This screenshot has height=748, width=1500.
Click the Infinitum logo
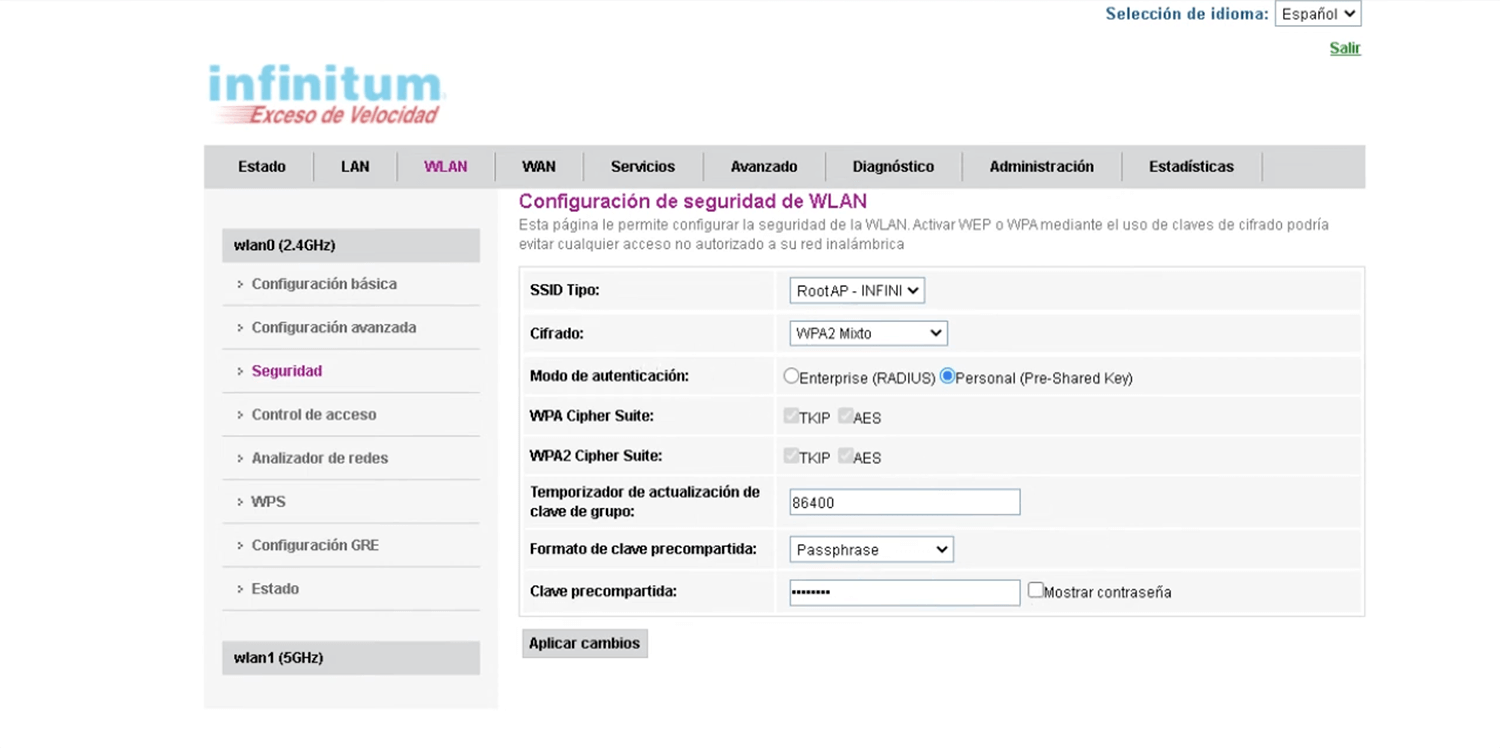327,94
